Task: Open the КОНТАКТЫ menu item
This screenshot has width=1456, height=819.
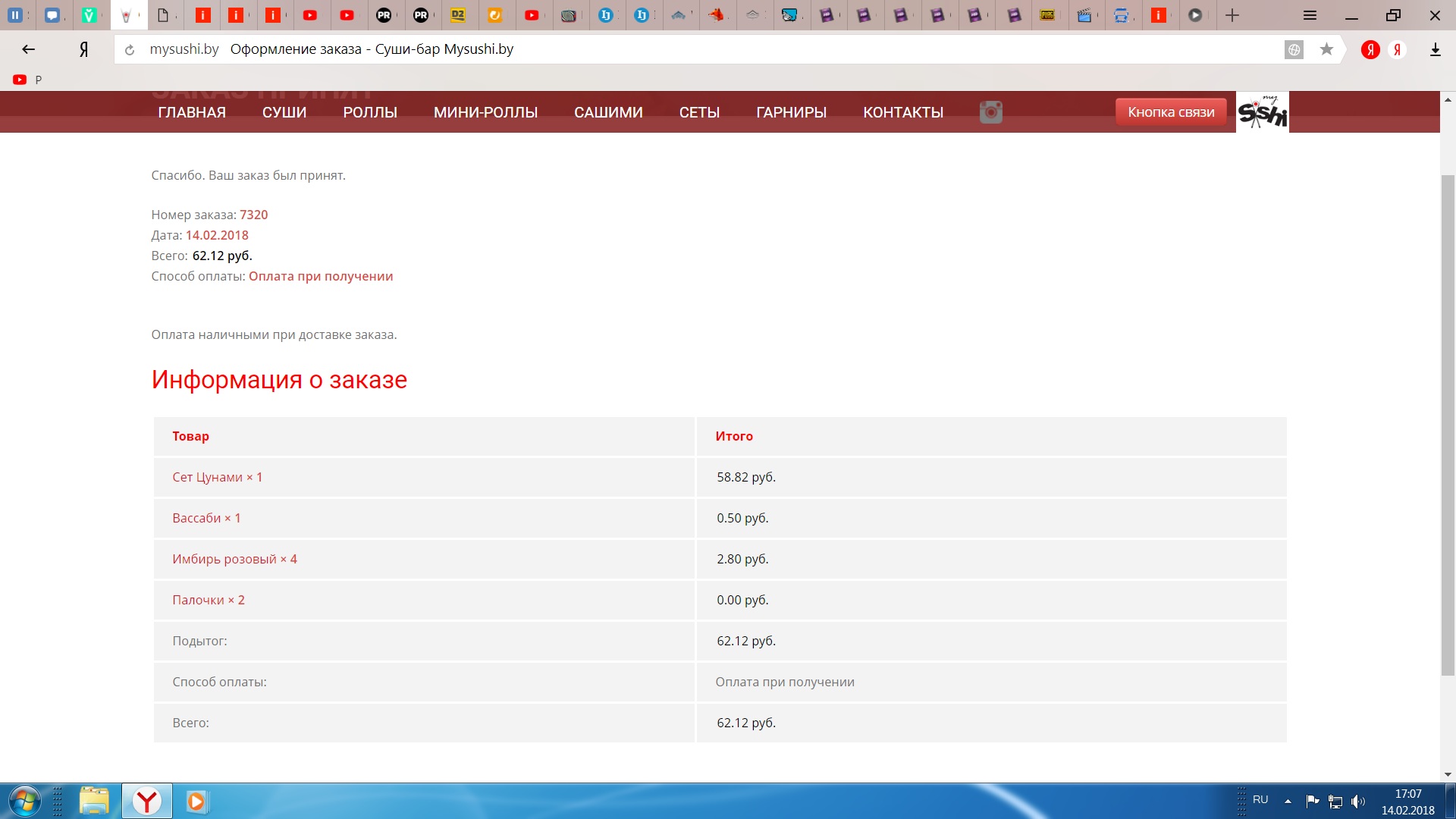Action: [x=903, y=112]
